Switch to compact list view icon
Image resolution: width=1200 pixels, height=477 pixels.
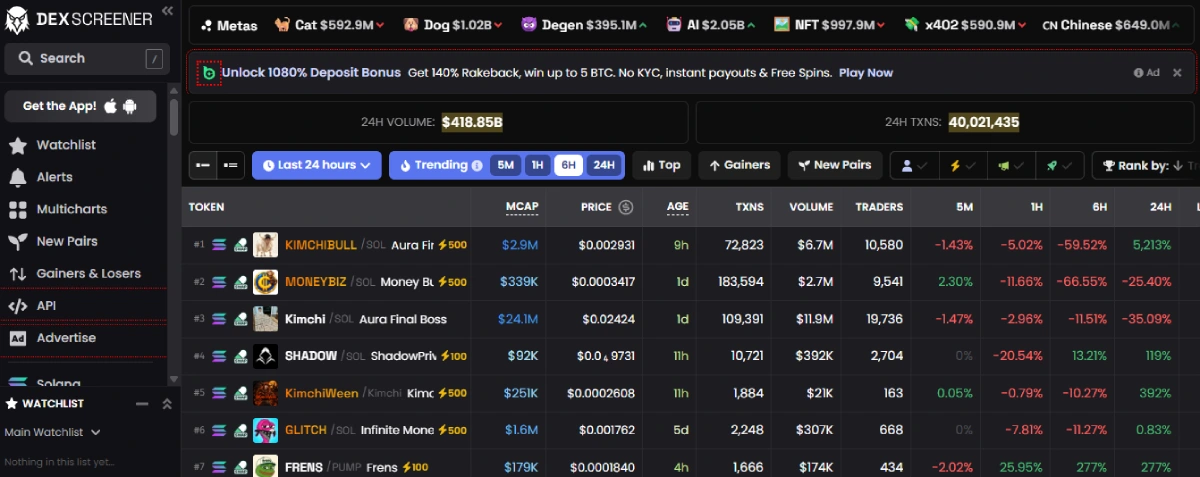pyautogui.click(x=203, y=165)
